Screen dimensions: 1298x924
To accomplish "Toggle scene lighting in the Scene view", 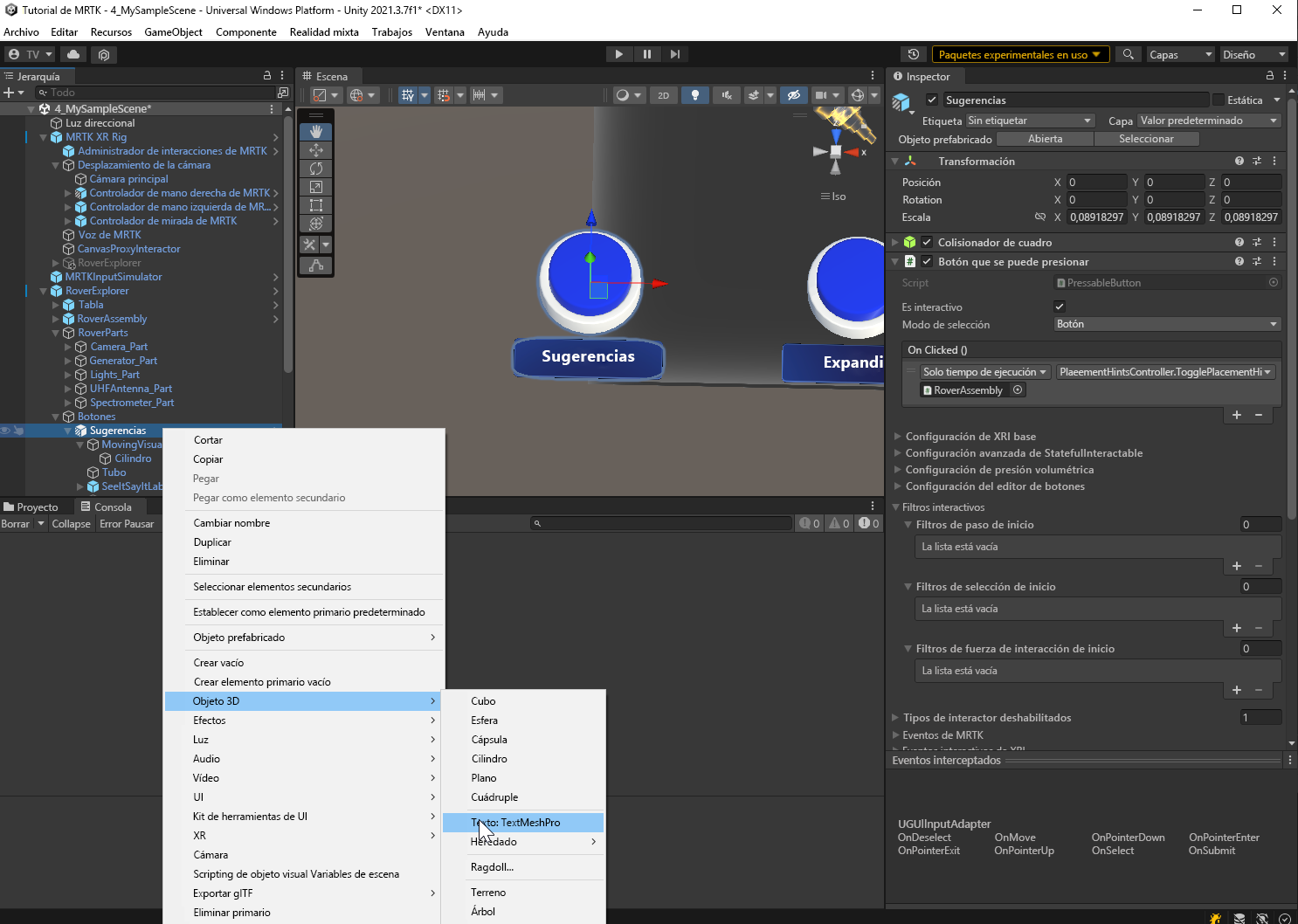I will click(694, 94).
